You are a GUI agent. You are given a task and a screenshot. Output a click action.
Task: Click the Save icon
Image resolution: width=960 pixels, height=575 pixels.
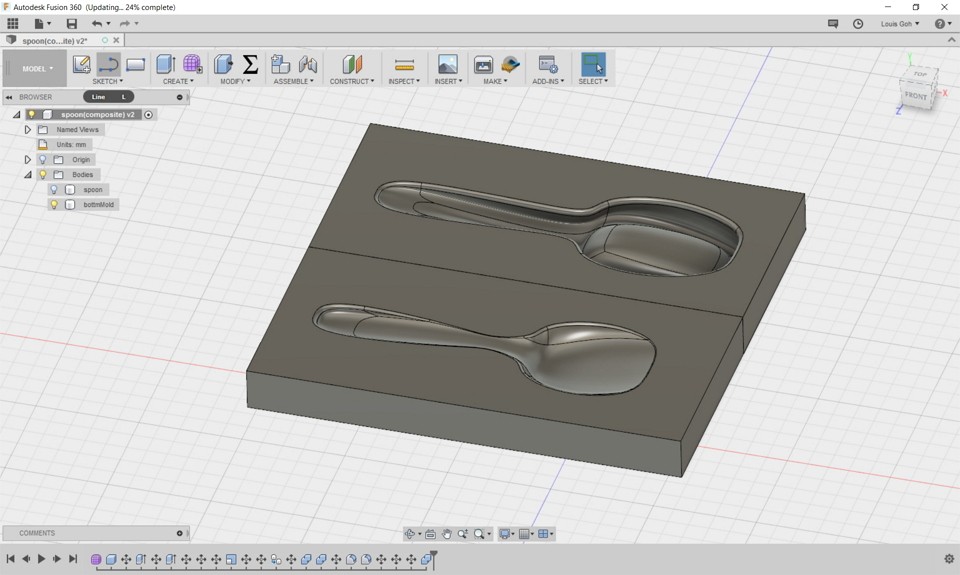click(x=72, y=24)
